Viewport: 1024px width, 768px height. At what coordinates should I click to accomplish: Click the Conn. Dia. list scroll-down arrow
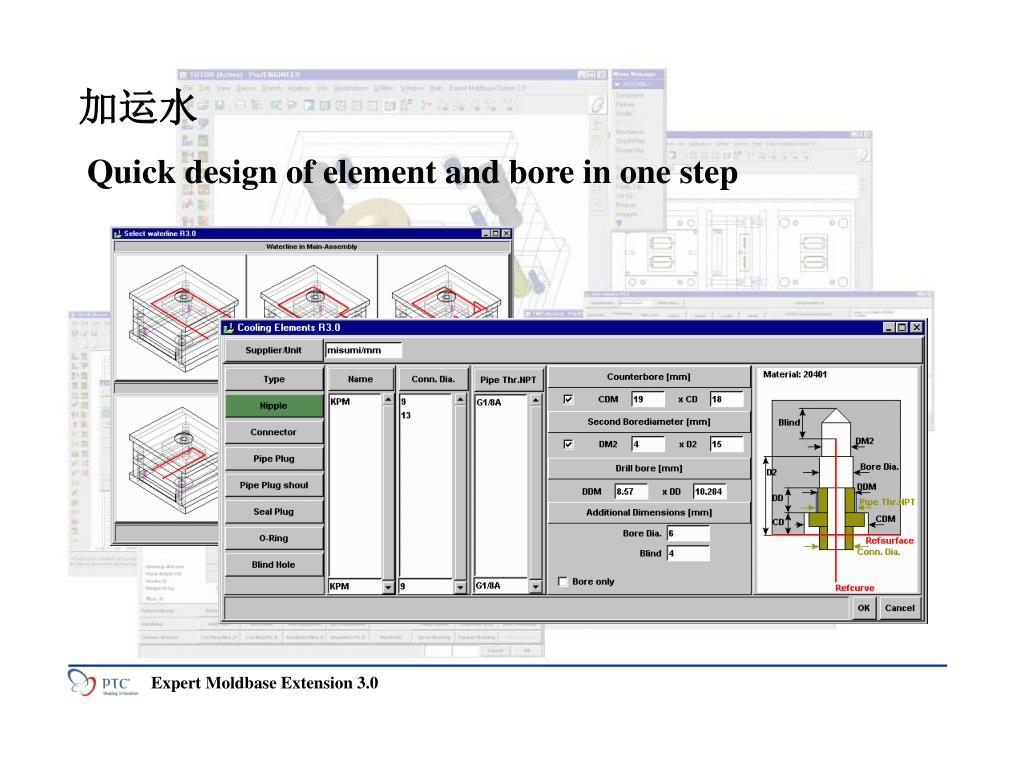pyautogui.click(x=460, y=587)
